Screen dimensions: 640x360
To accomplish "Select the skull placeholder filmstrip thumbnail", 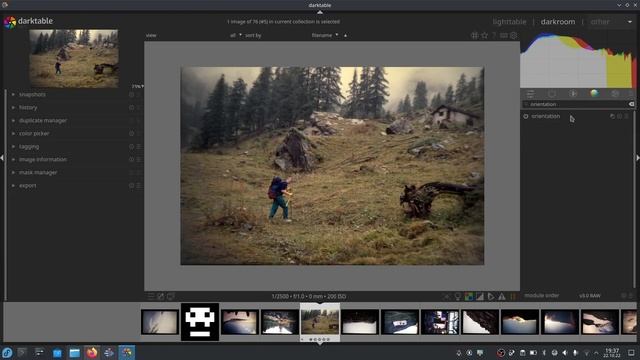I will tap(200, 322).
